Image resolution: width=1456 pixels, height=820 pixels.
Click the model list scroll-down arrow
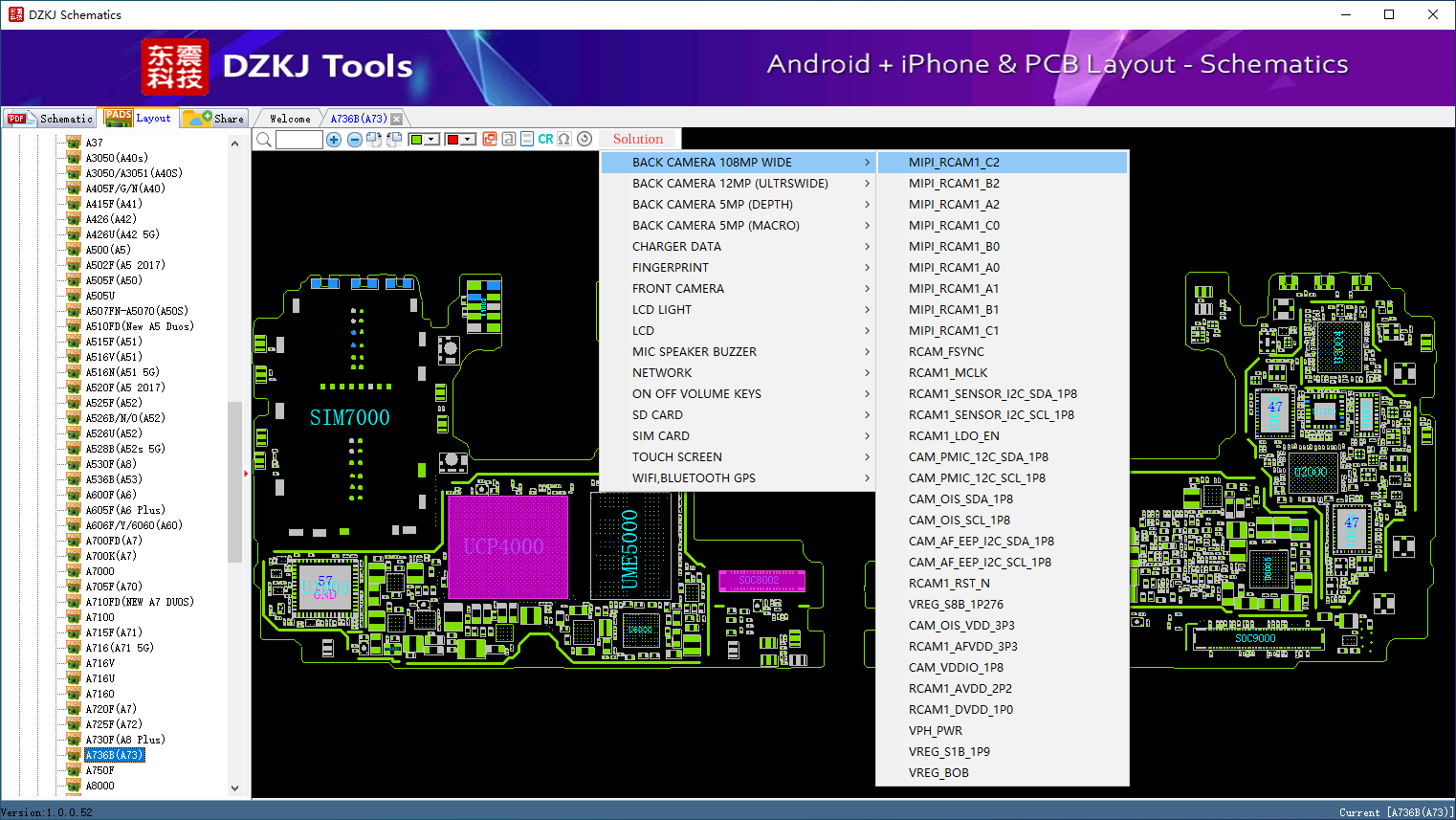tap(235, 788)
